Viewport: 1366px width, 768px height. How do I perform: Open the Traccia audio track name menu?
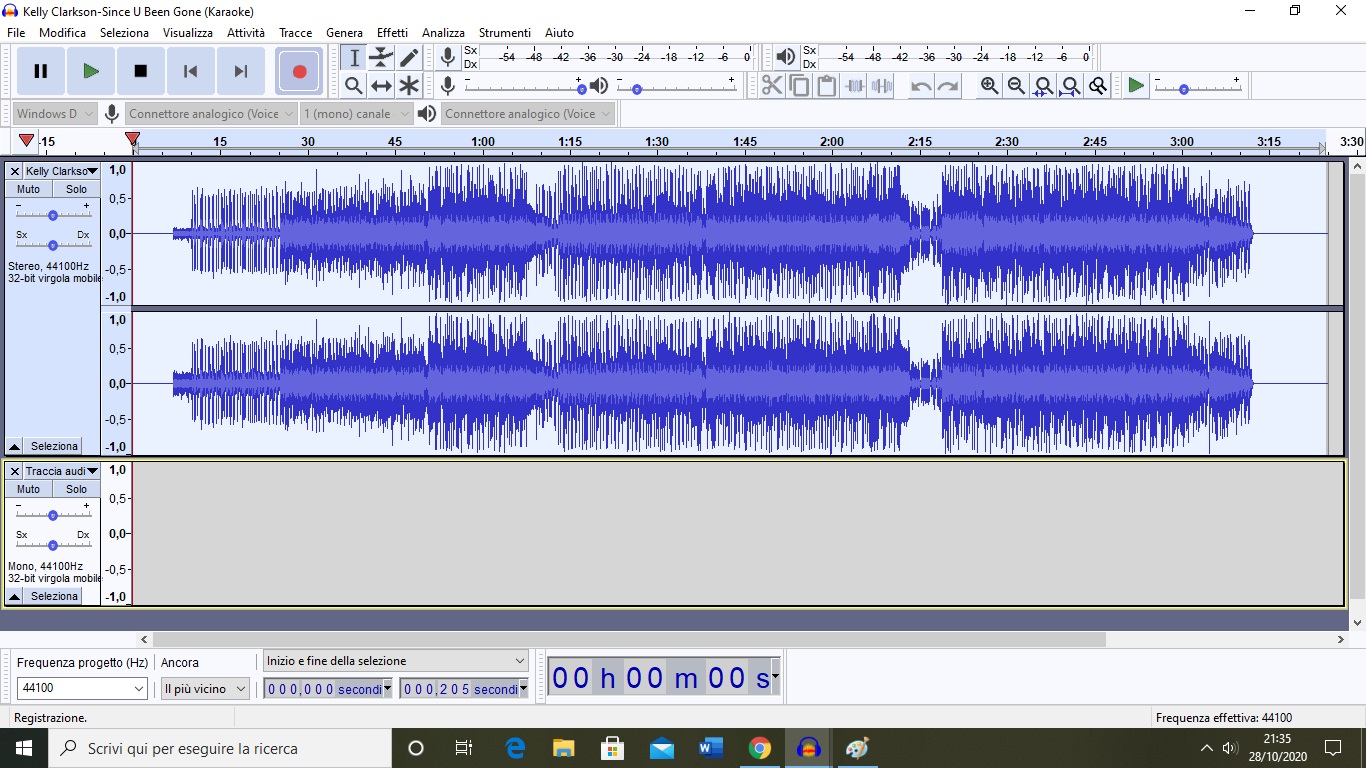pos(61,472)
